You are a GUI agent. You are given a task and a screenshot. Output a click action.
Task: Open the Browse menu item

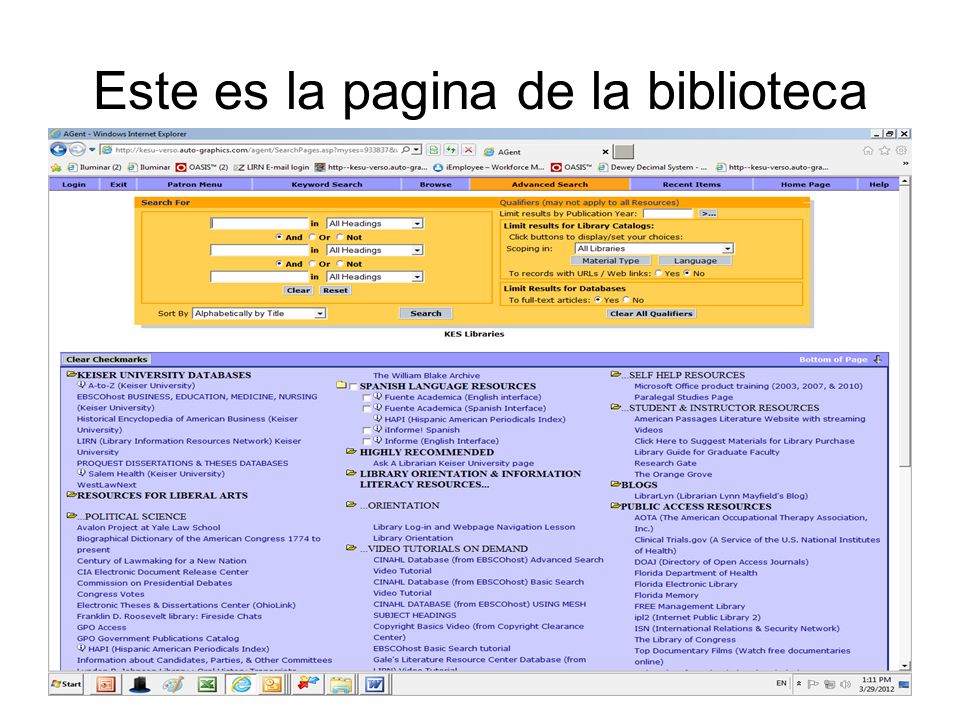coord(435,184)
